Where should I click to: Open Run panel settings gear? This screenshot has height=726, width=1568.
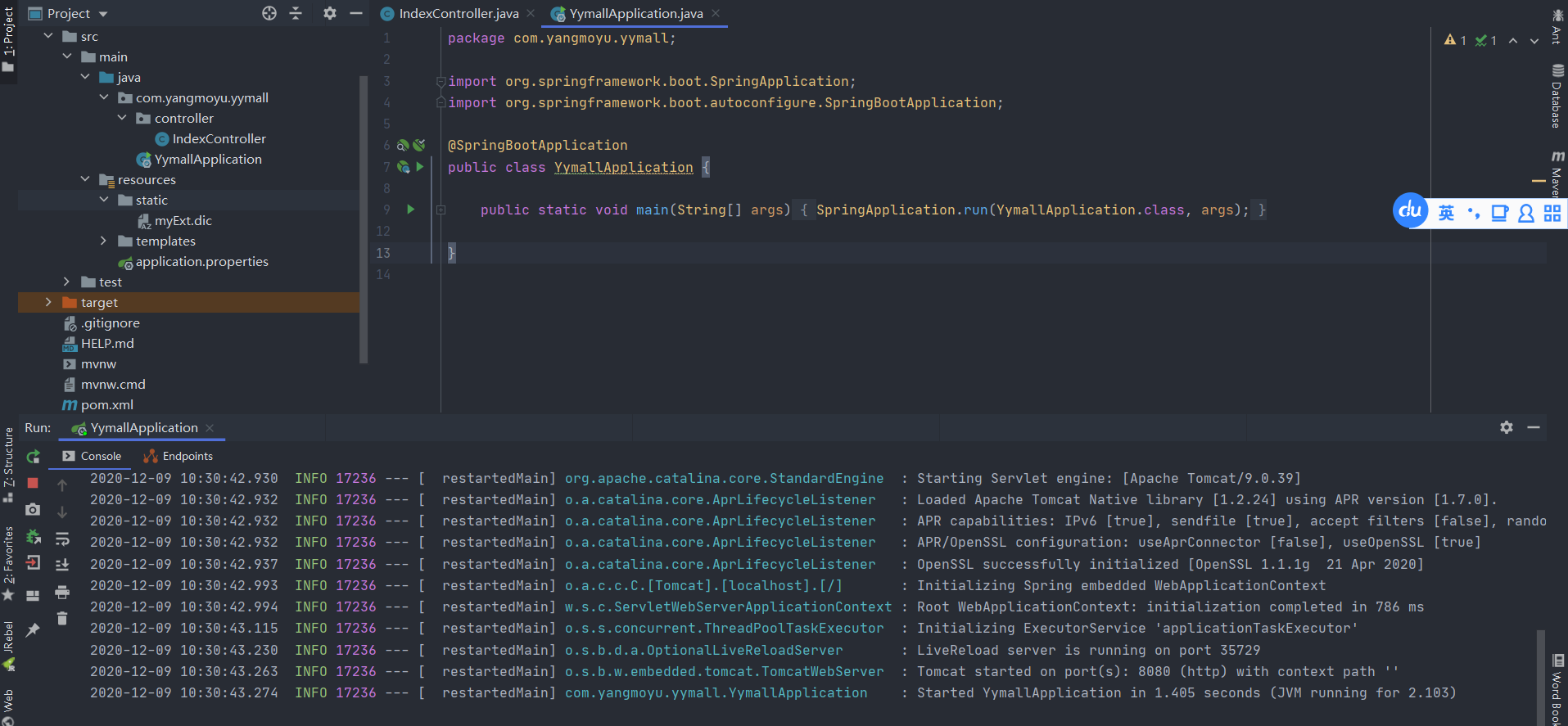pos(1507,427)
